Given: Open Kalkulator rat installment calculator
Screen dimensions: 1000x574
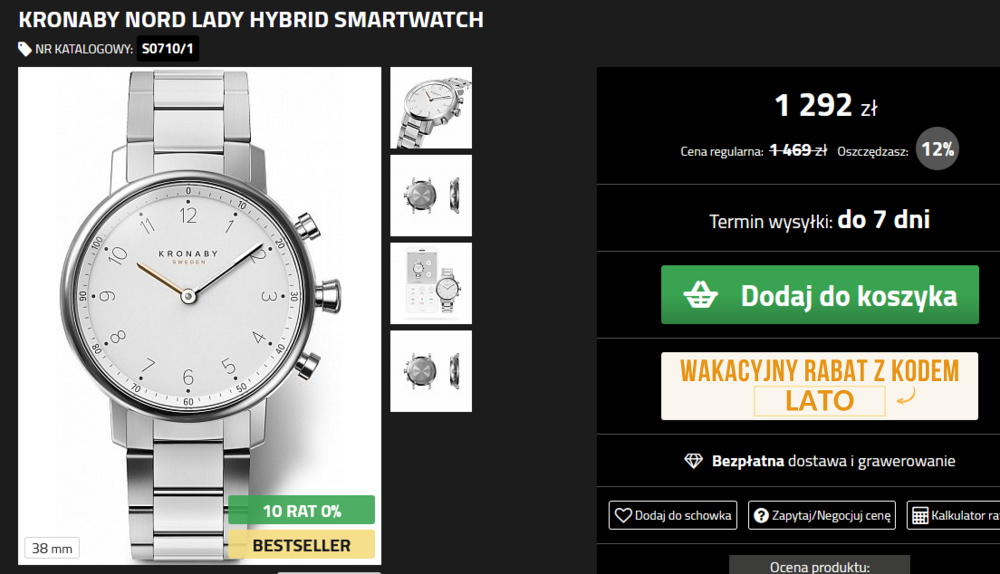Looking at the screenshot, I should click(953, 515).
